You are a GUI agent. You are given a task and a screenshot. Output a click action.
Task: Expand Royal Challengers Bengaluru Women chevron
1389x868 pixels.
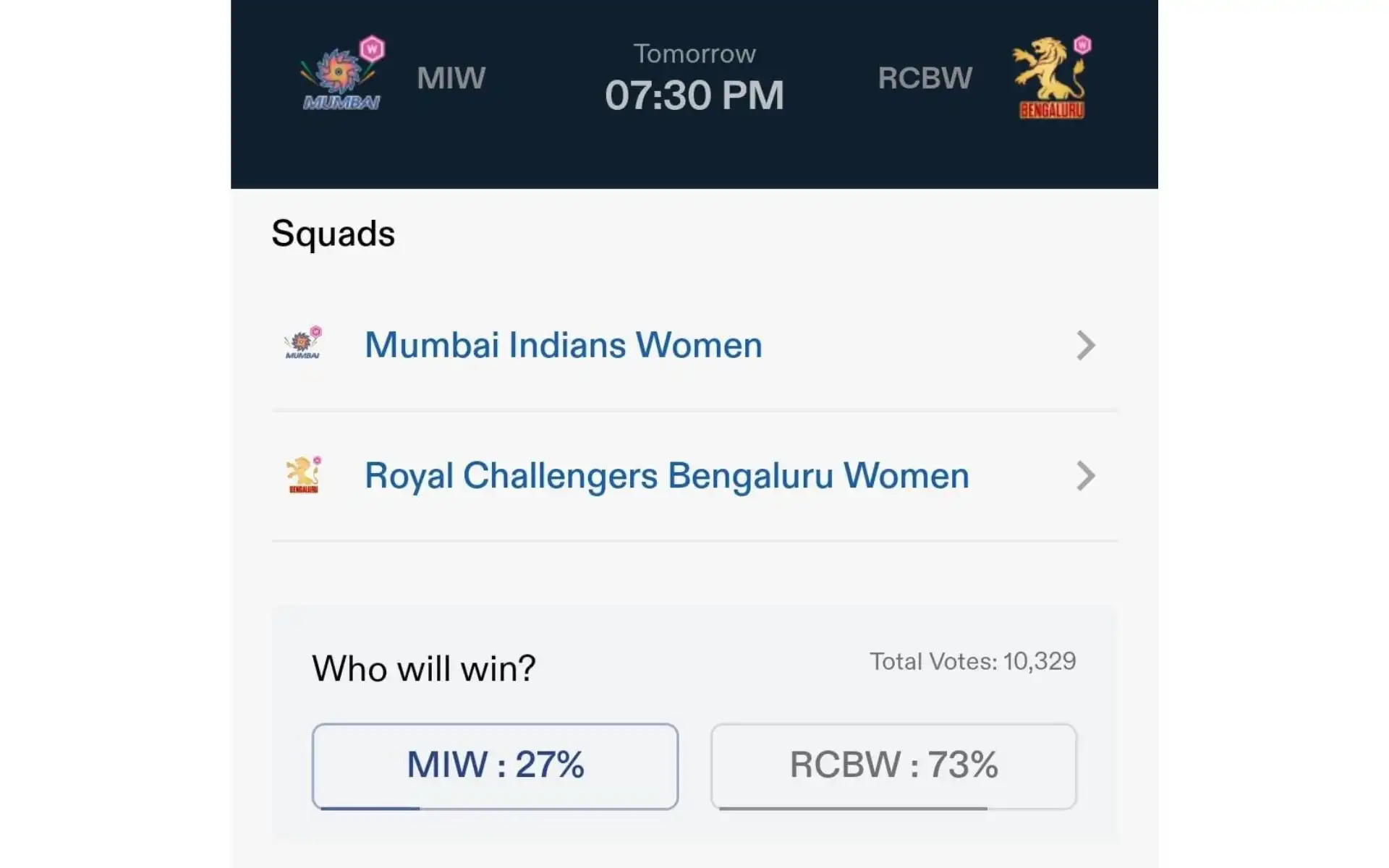[x=1085, y=475]
